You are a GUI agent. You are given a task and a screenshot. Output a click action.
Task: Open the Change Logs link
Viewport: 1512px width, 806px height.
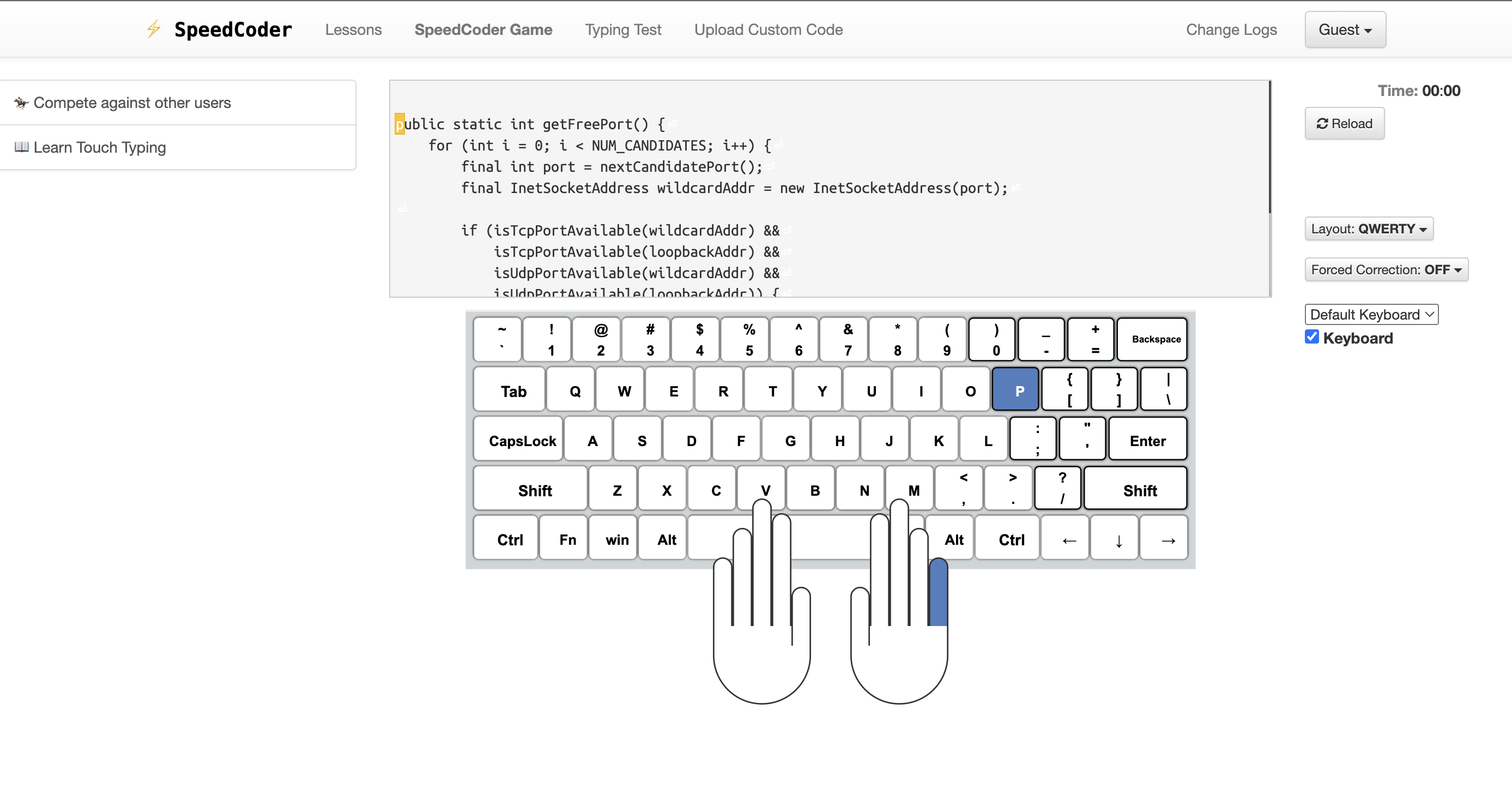click(1231, 29)
